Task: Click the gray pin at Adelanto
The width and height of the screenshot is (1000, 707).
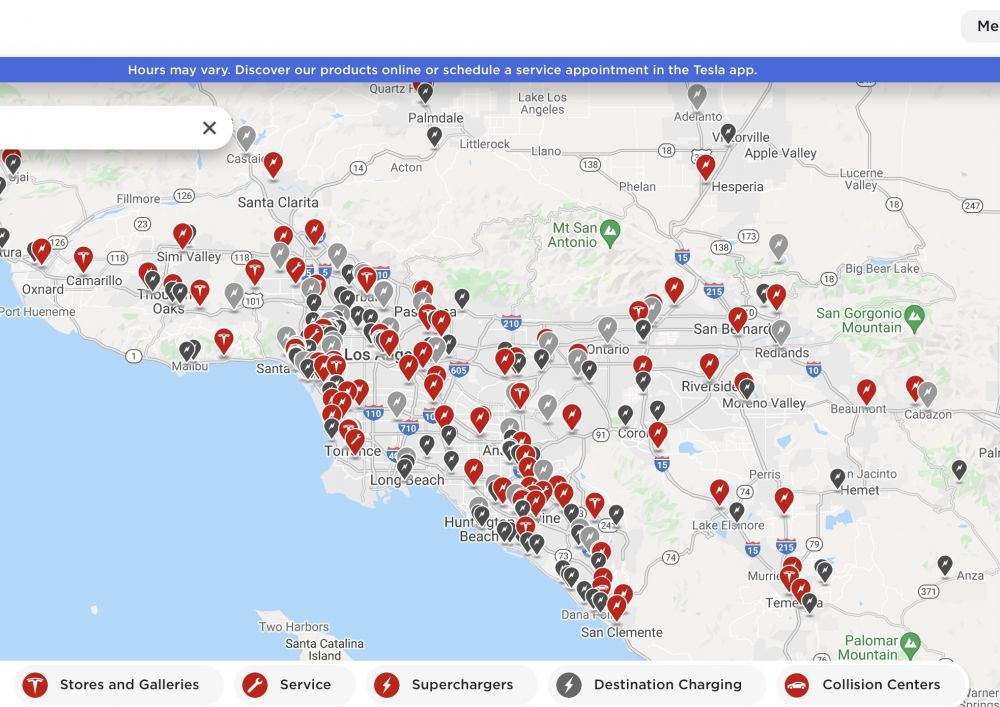Action: point(697,95)
